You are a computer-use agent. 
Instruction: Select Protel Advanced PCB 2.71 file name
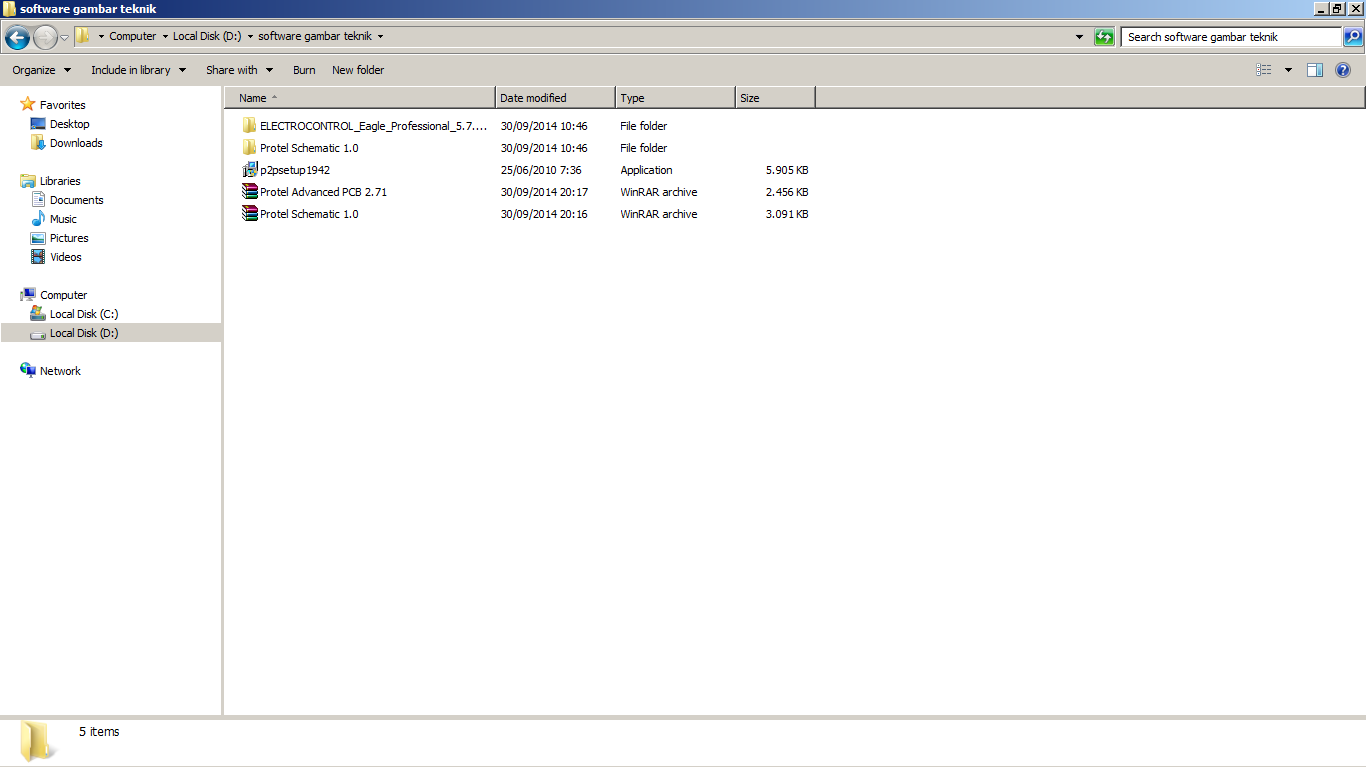pos(323,192)
